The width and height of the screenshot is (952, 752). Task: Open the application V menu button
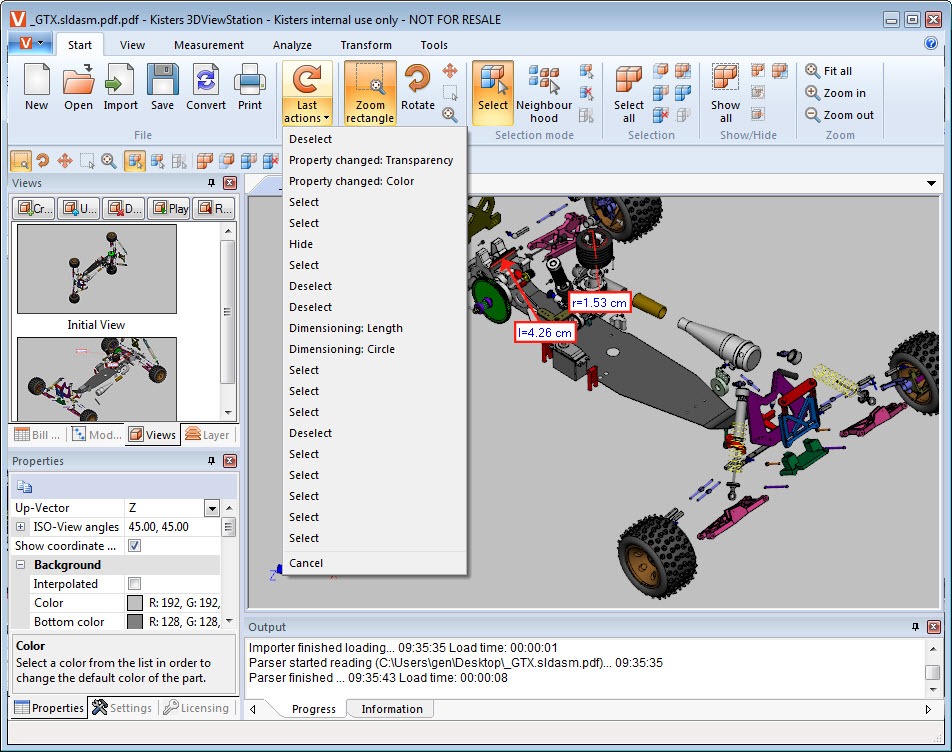coord(31,43)
